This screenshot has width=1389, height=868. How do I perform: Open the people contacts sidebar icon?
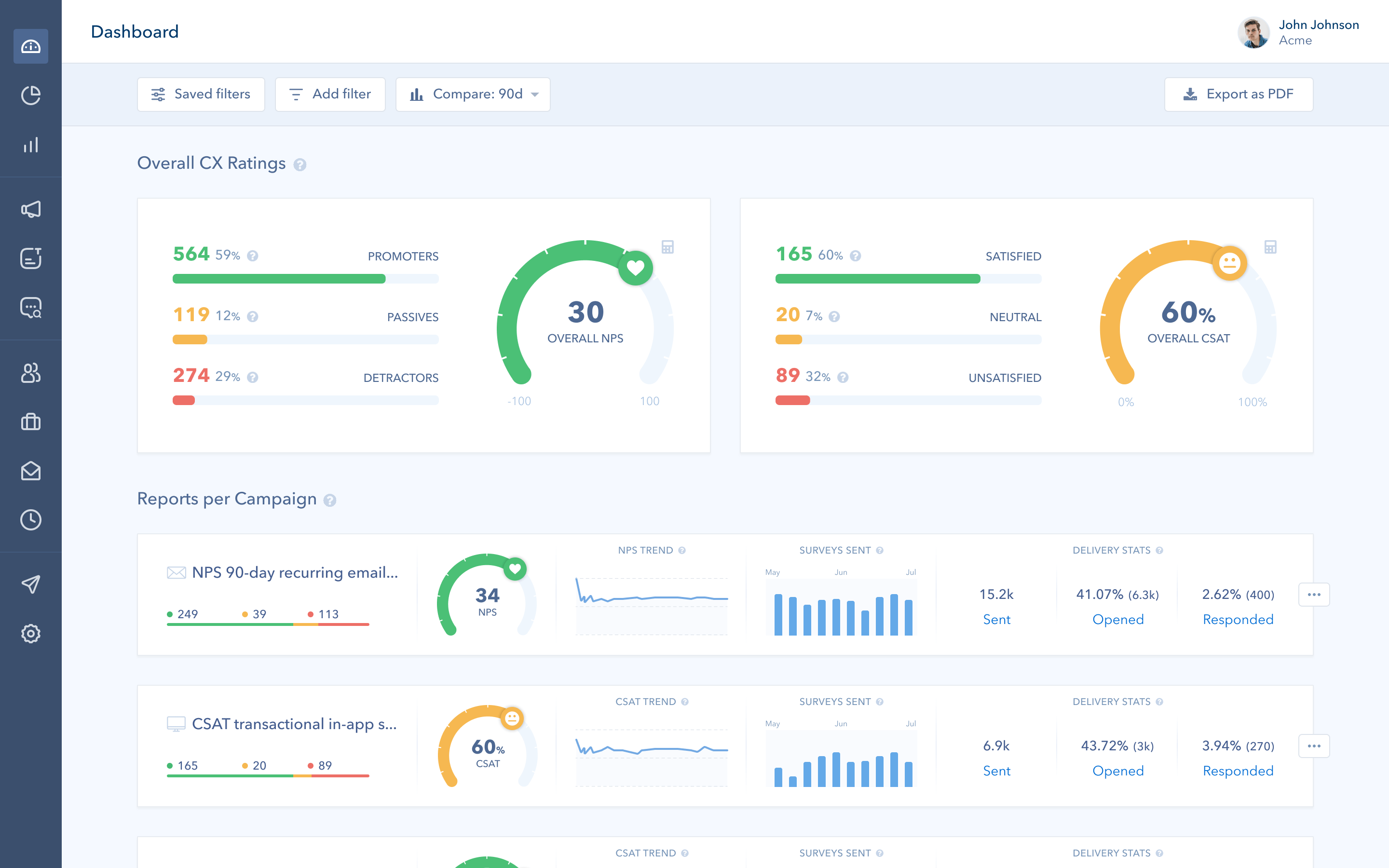coord(30,373)
